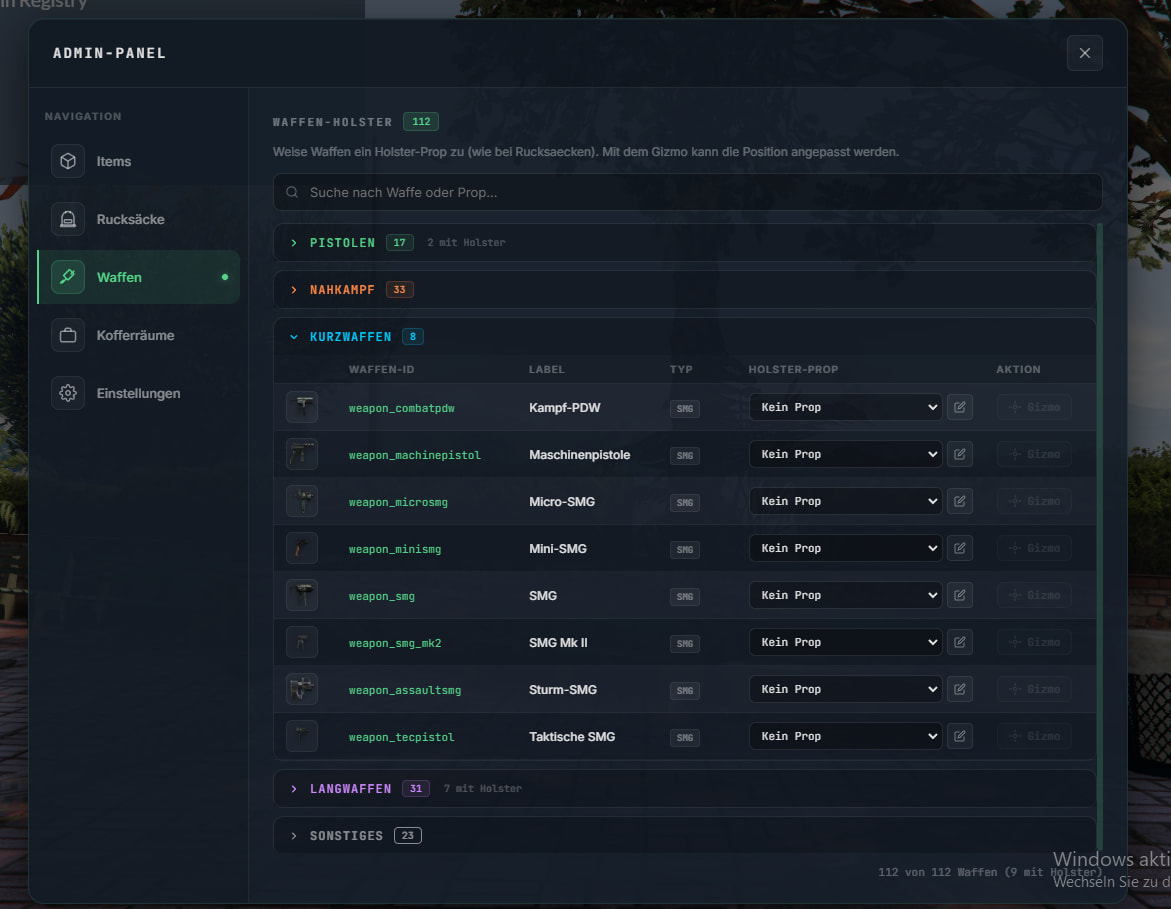The height and width of the screenshot is (909, 1171).
Task: Open holster prop dropdown for Maschinenpistole
Action: (845, 454)
